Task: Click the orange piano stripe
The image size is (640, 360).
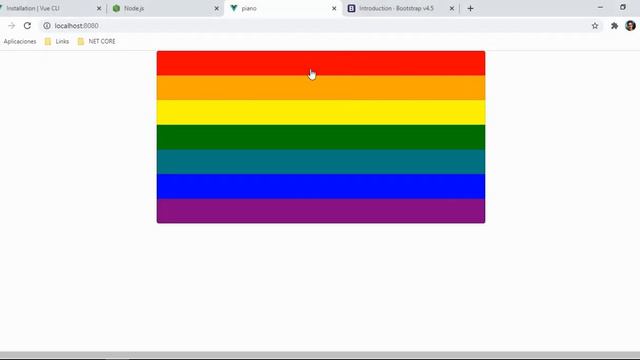Action: (321, 87)
